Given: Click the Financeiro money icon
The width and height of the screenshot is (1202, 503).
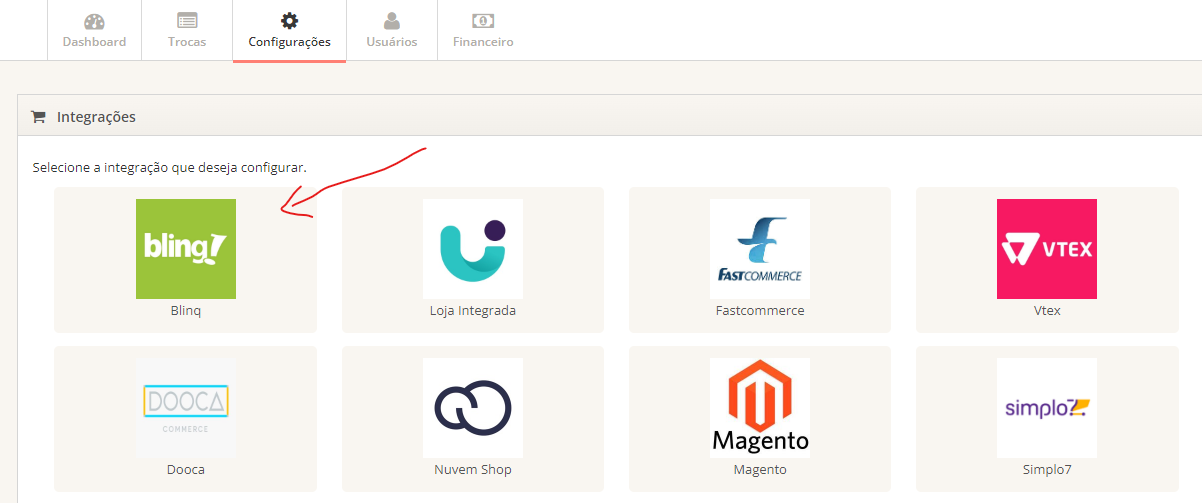Looking at the screenshot, I should pos(483,21).
